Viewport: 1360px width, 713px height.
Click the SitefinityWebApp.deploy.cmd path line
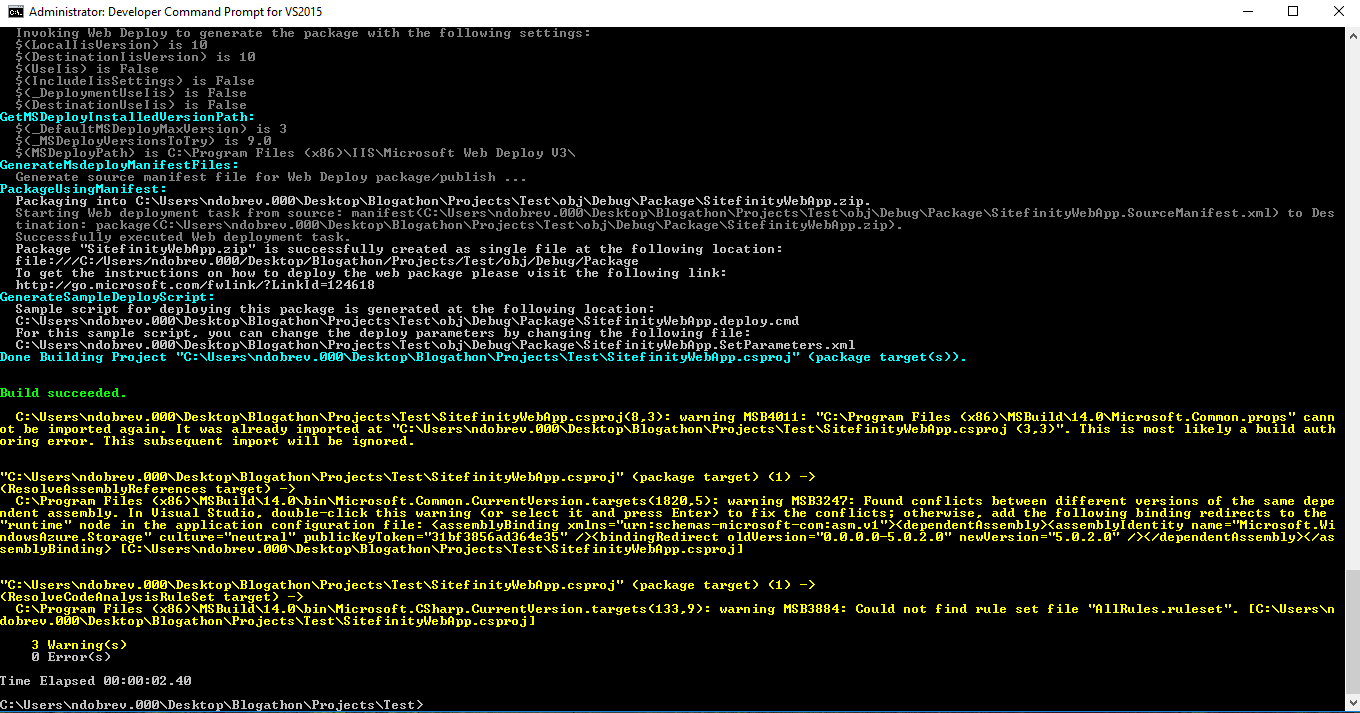click(x=408, y=321)
